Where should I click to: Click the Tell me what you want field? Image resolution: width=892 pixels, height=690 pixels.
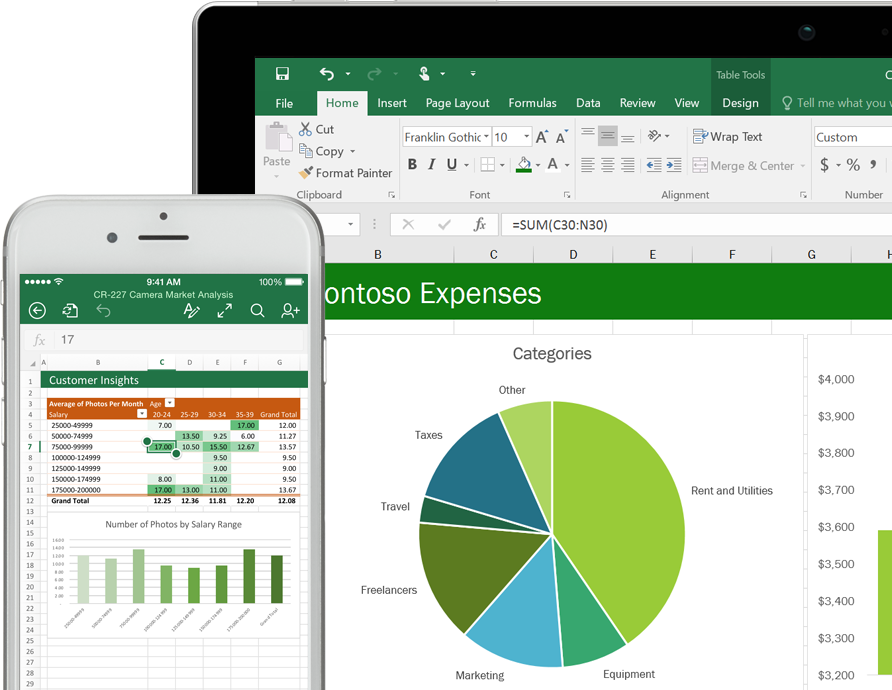tap(836, 103)
